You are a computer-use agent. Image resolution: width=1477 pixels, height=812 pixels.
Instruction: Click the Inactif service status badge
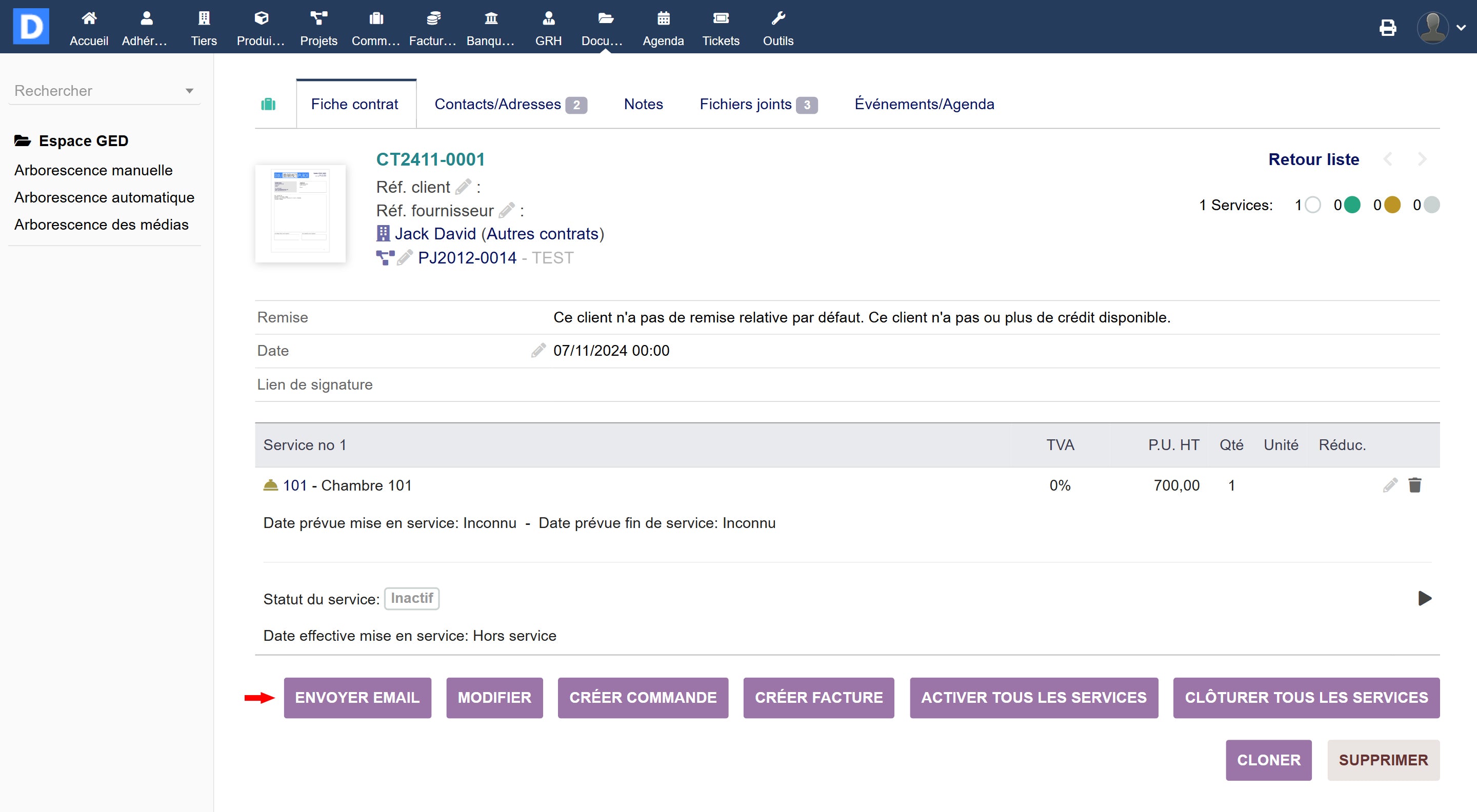pos(411,598)
